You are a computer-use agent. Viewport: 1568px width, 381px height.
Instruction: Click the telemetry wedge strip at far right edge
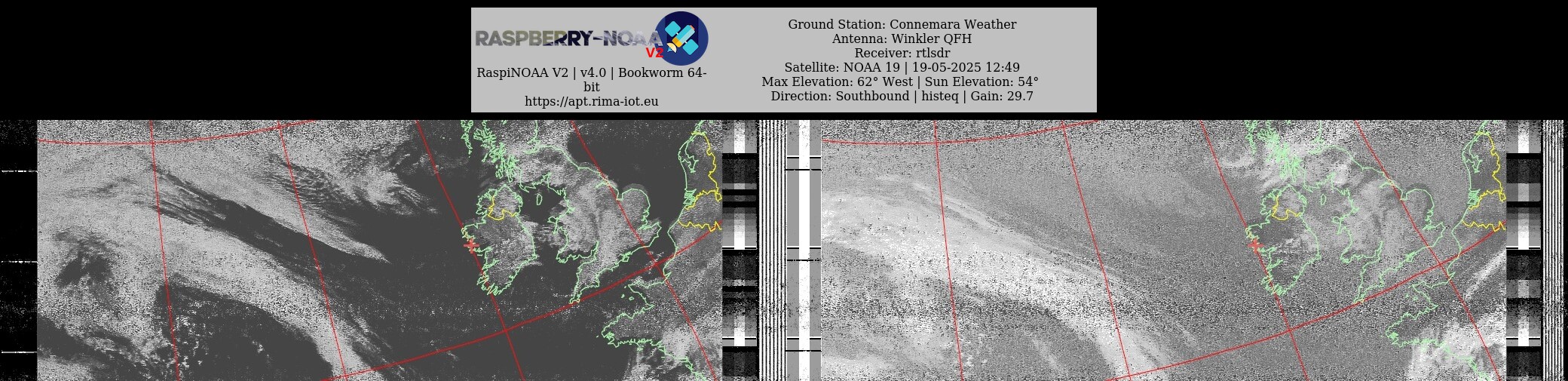(x=1524, y=250)
